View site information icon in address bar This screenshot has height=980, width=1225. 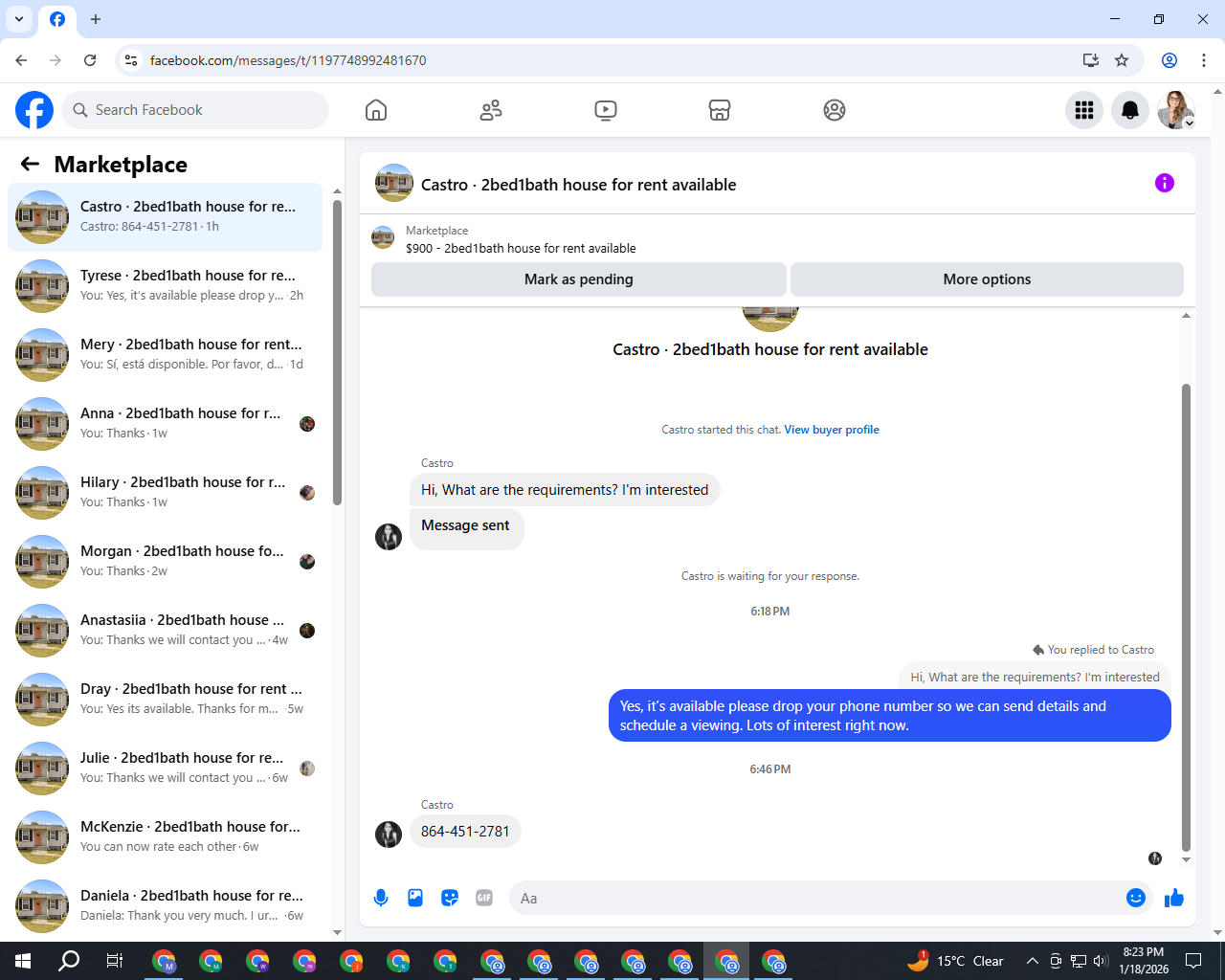(131, 60)
